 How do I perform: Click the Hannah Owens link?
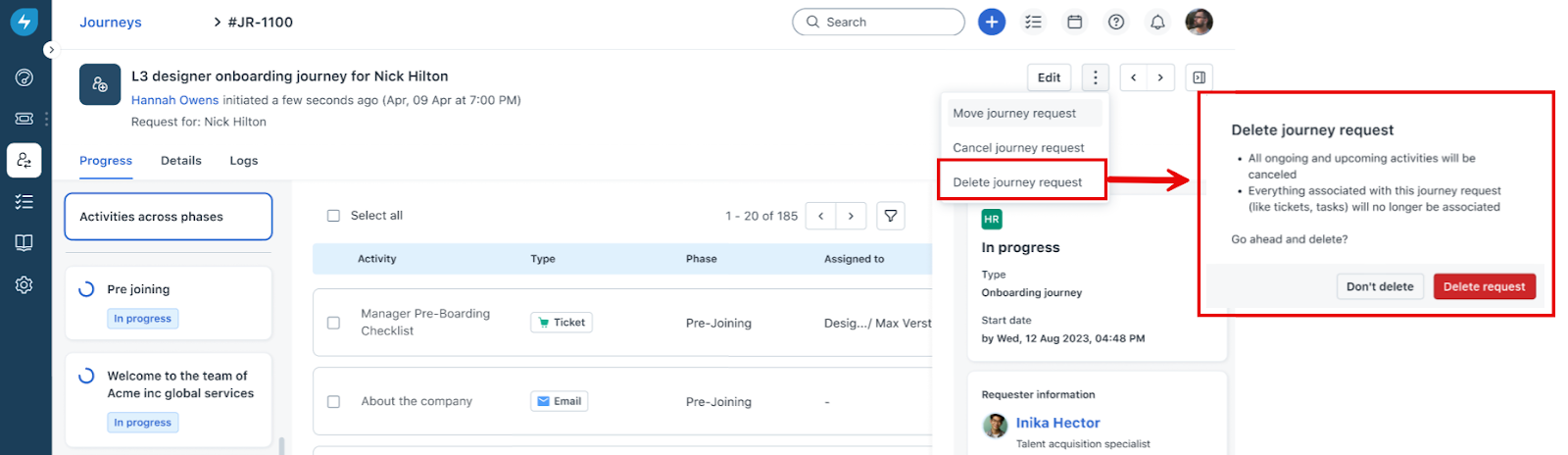[175, 100]
